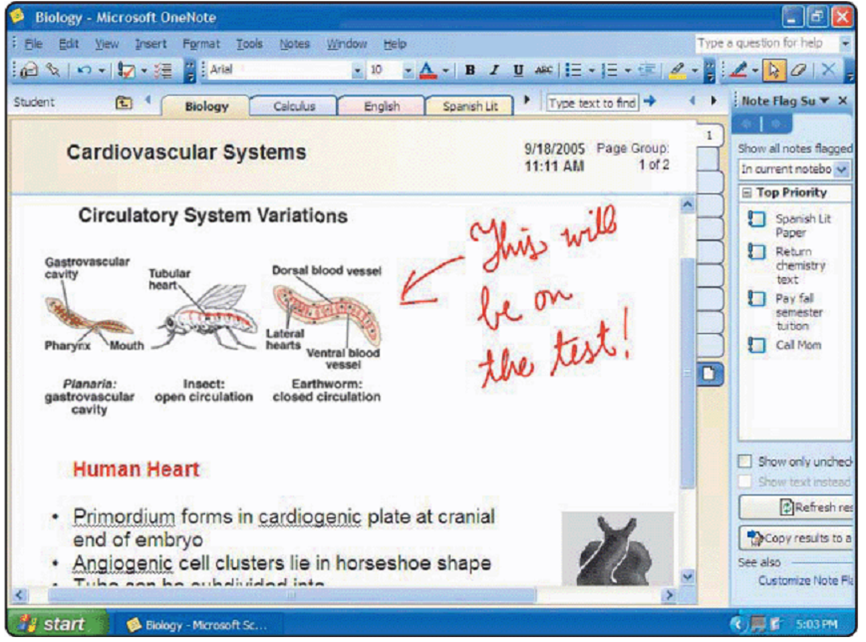Choose the Selection arrow tool

point(773,71)
